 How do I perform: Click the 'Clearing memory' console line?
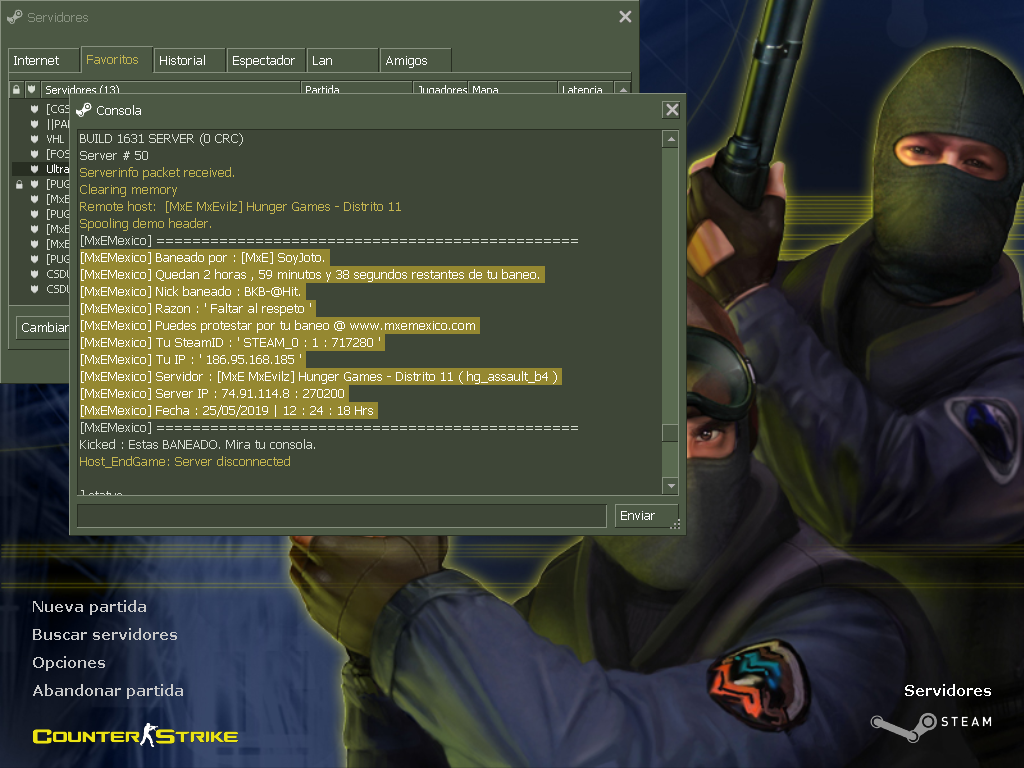[128, 189]
